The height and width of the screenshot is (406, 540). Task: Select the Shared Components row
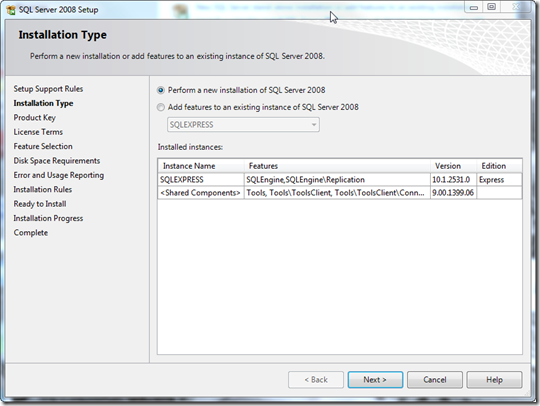(340, 193)
